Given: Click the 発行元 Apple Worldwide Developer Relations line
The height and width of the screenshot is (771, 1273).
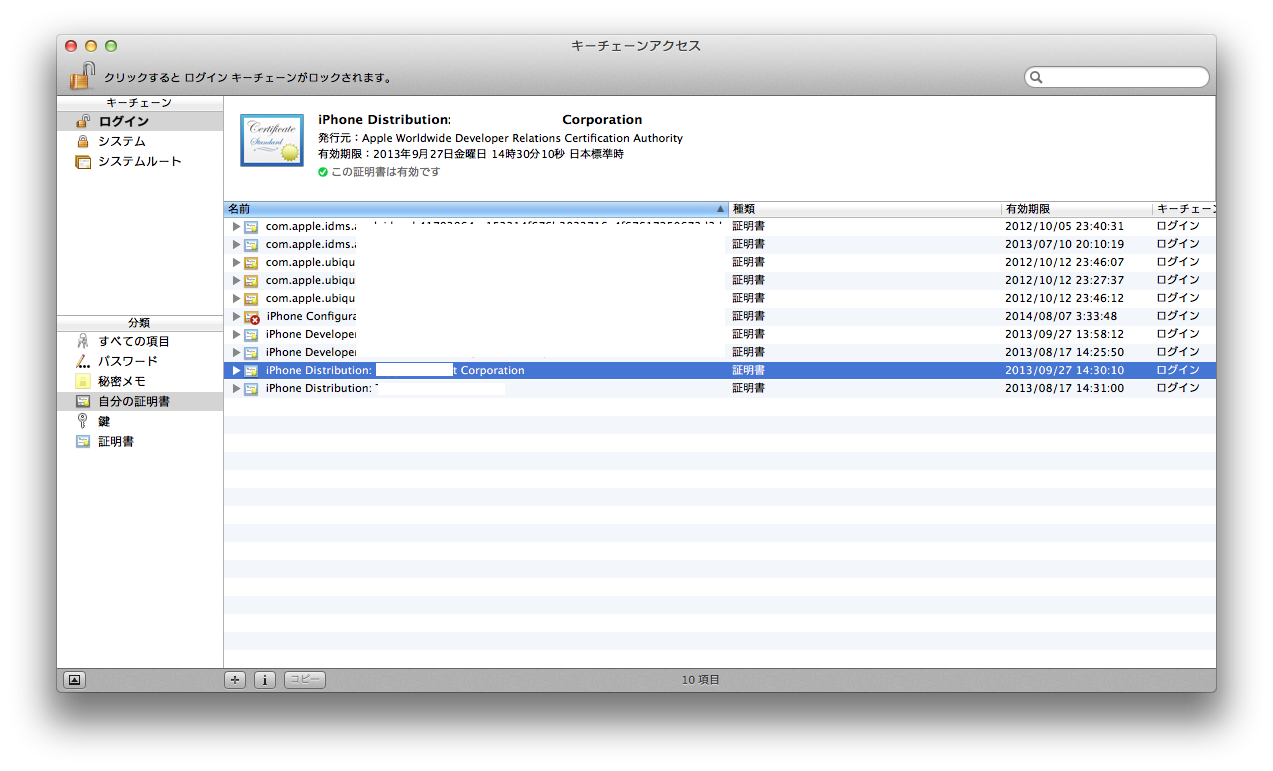Looking at the screenshot, I should (500, 138).
